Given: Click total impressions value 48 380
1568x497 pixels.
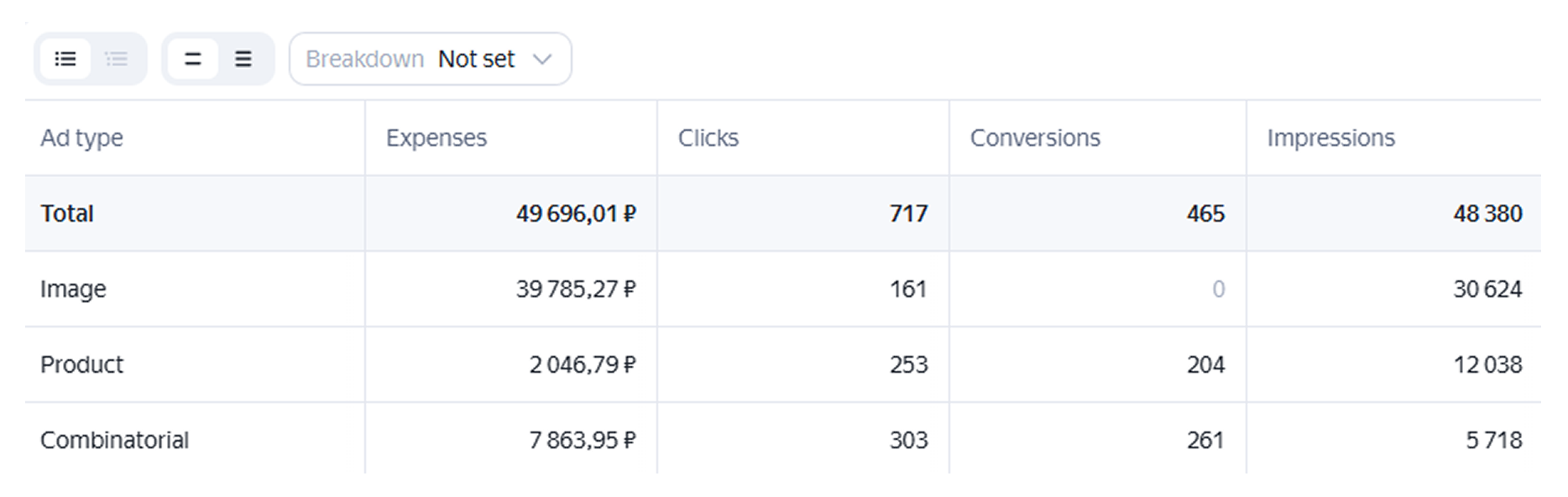Looking at the screenshot, I should (x=1488, y=213).
